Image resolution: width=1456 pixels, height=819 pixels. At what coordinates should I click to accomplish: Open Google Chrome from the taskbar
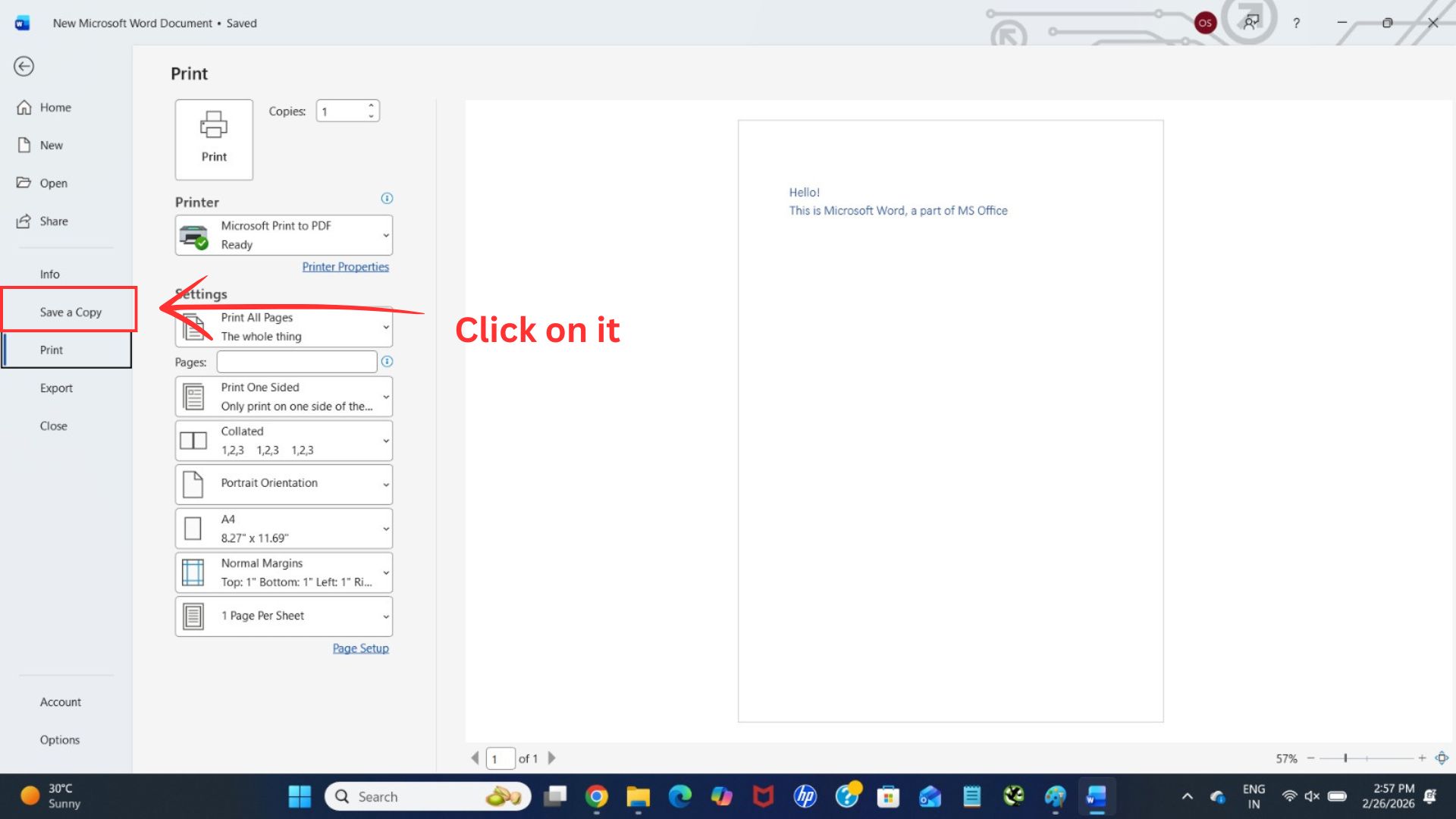tap(597, 796)
